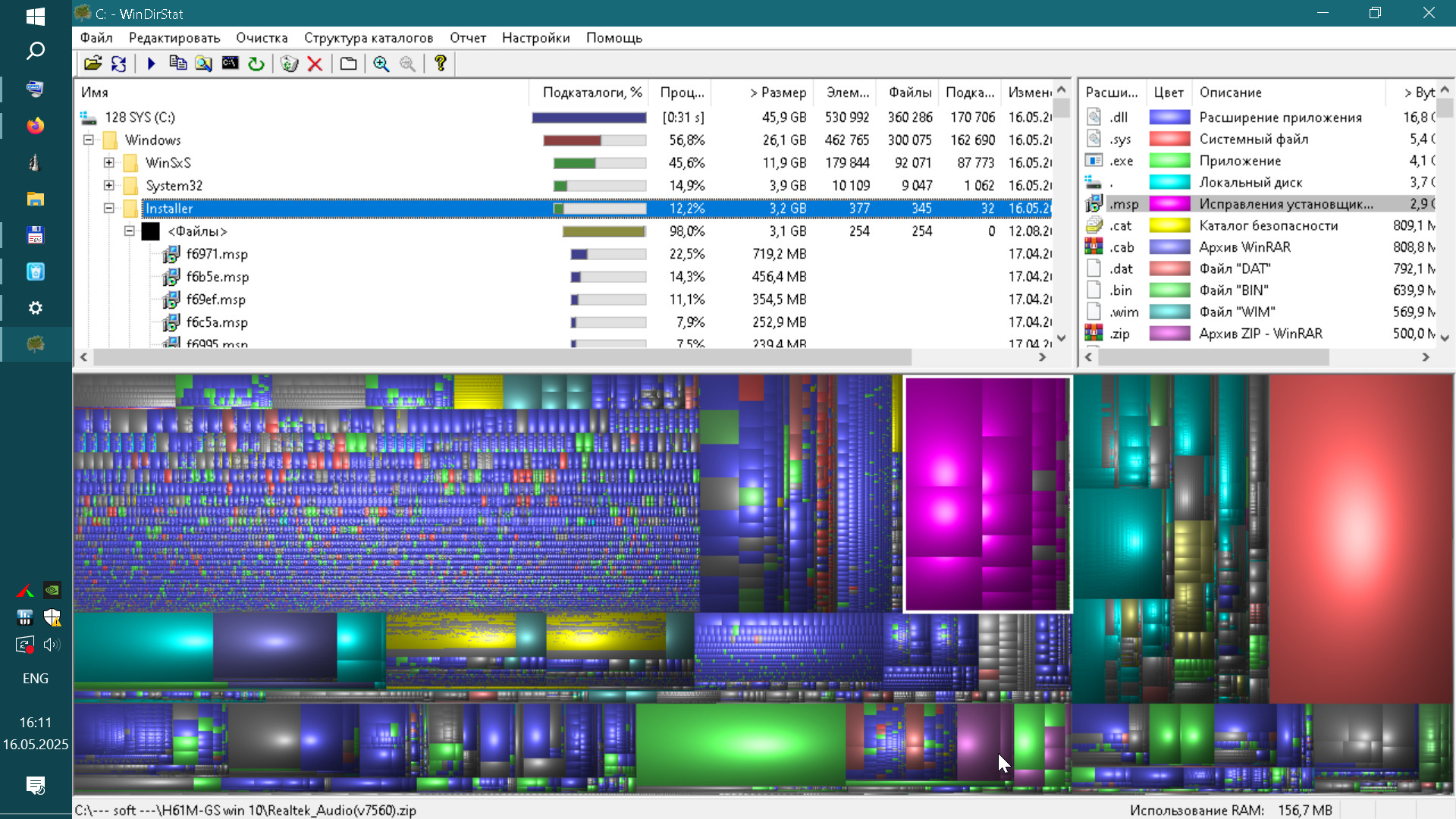The image size is (1456, 819).
Task: Open the Очистка menu
Action: coord(262,38)
